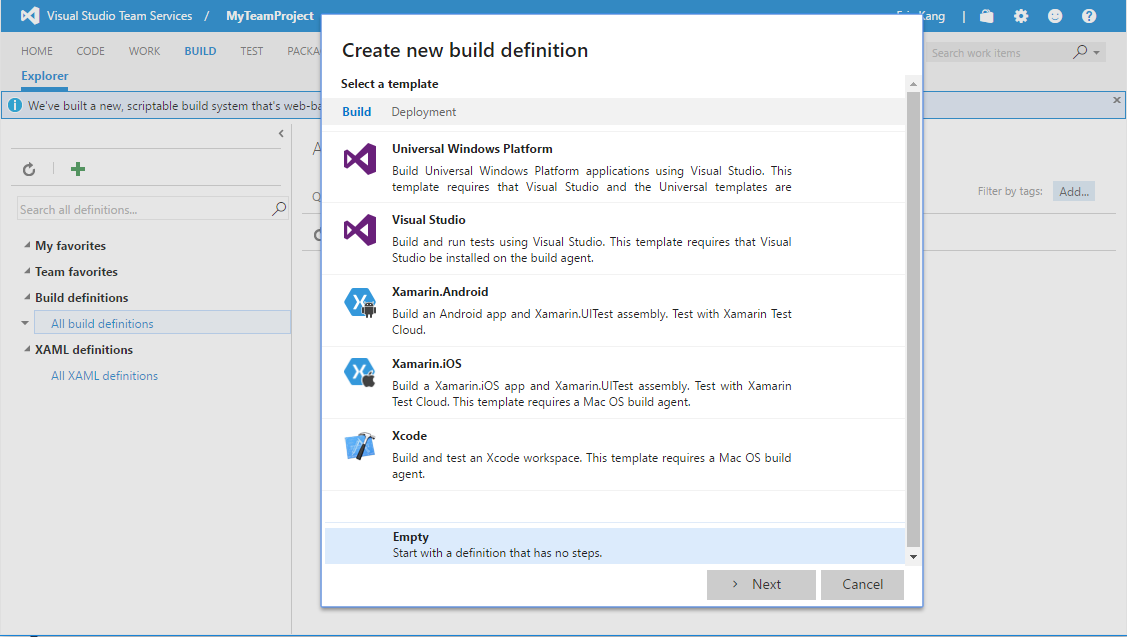Click the info icon in notification bar

pyautogui.click(x=14, y=105)
